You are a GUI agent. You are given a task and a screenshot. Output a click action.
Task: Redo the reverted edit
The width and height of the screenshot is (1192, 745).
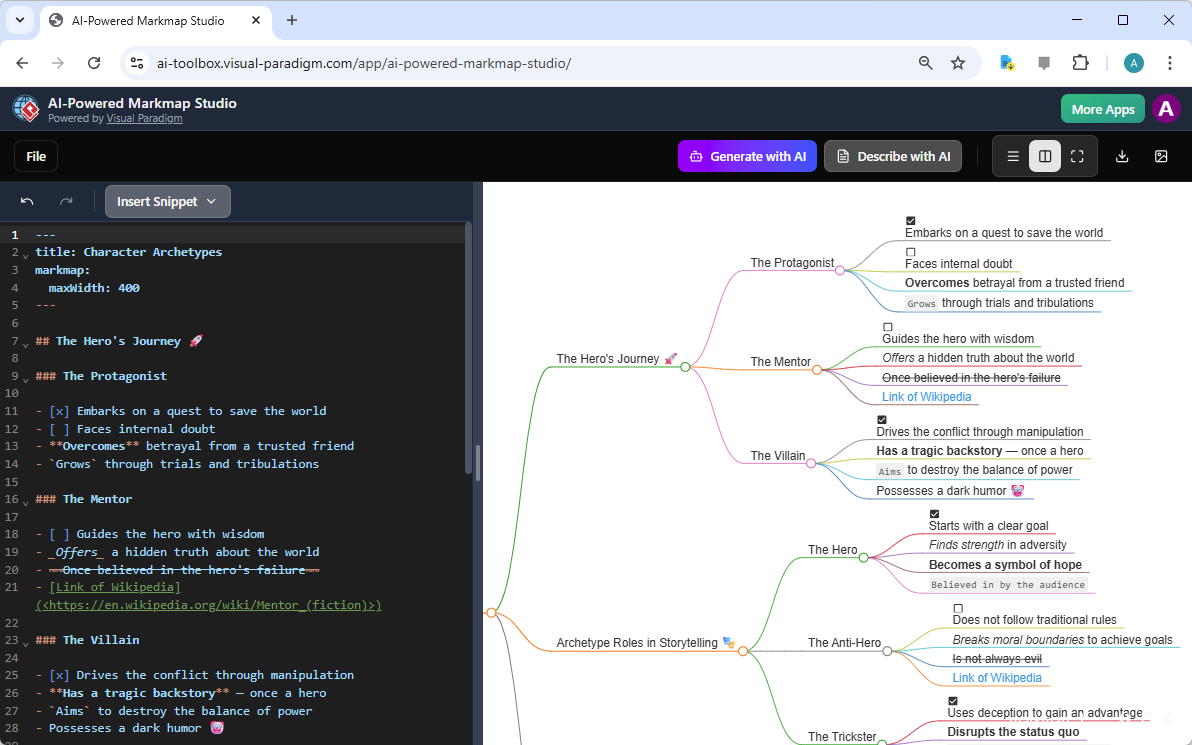[x=67, y=201]
